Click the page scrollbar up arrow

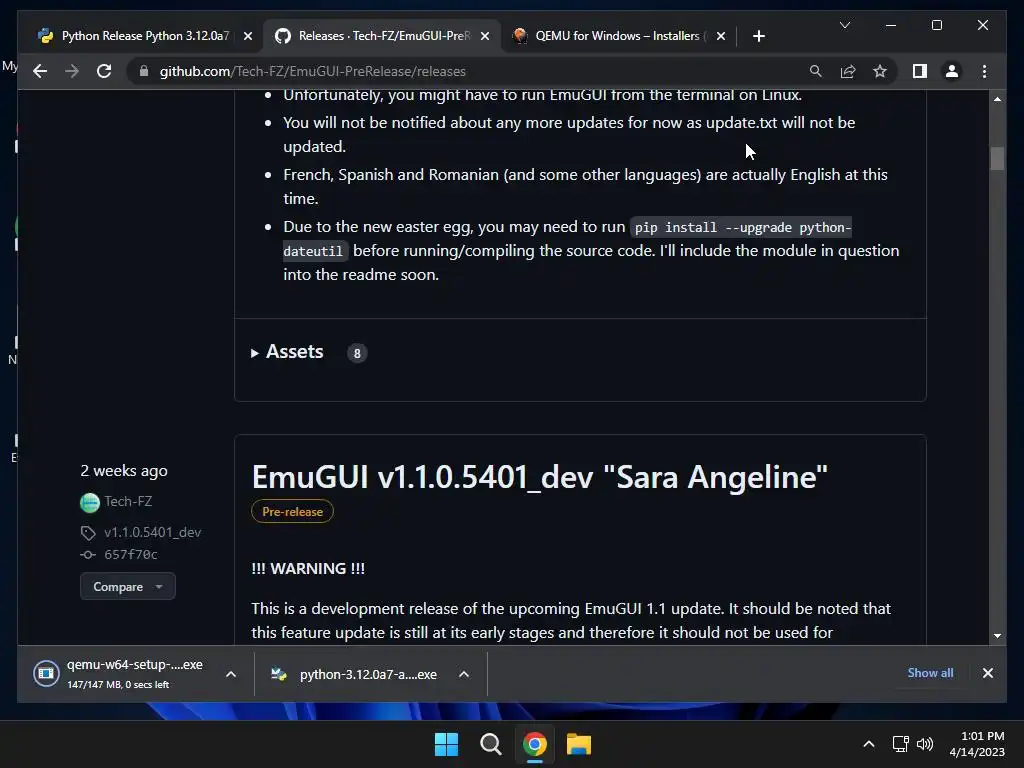coord(997,99)
